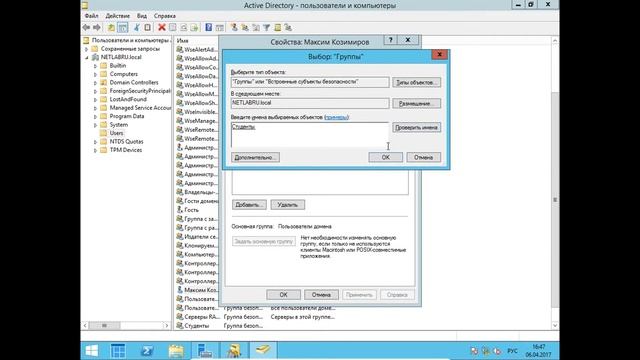Click OK in the Свойства Properties window
Image resolution: width=640 pixels, height=360 pixels.
pos(283,295)
